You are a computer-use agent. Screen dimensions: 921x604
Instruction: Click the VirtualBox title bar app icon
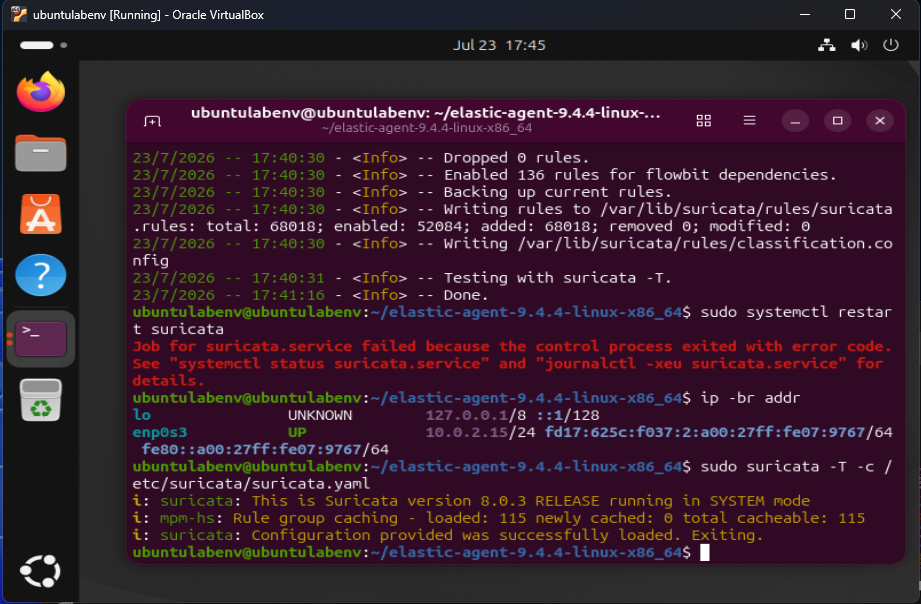click(x=19, y=14)
